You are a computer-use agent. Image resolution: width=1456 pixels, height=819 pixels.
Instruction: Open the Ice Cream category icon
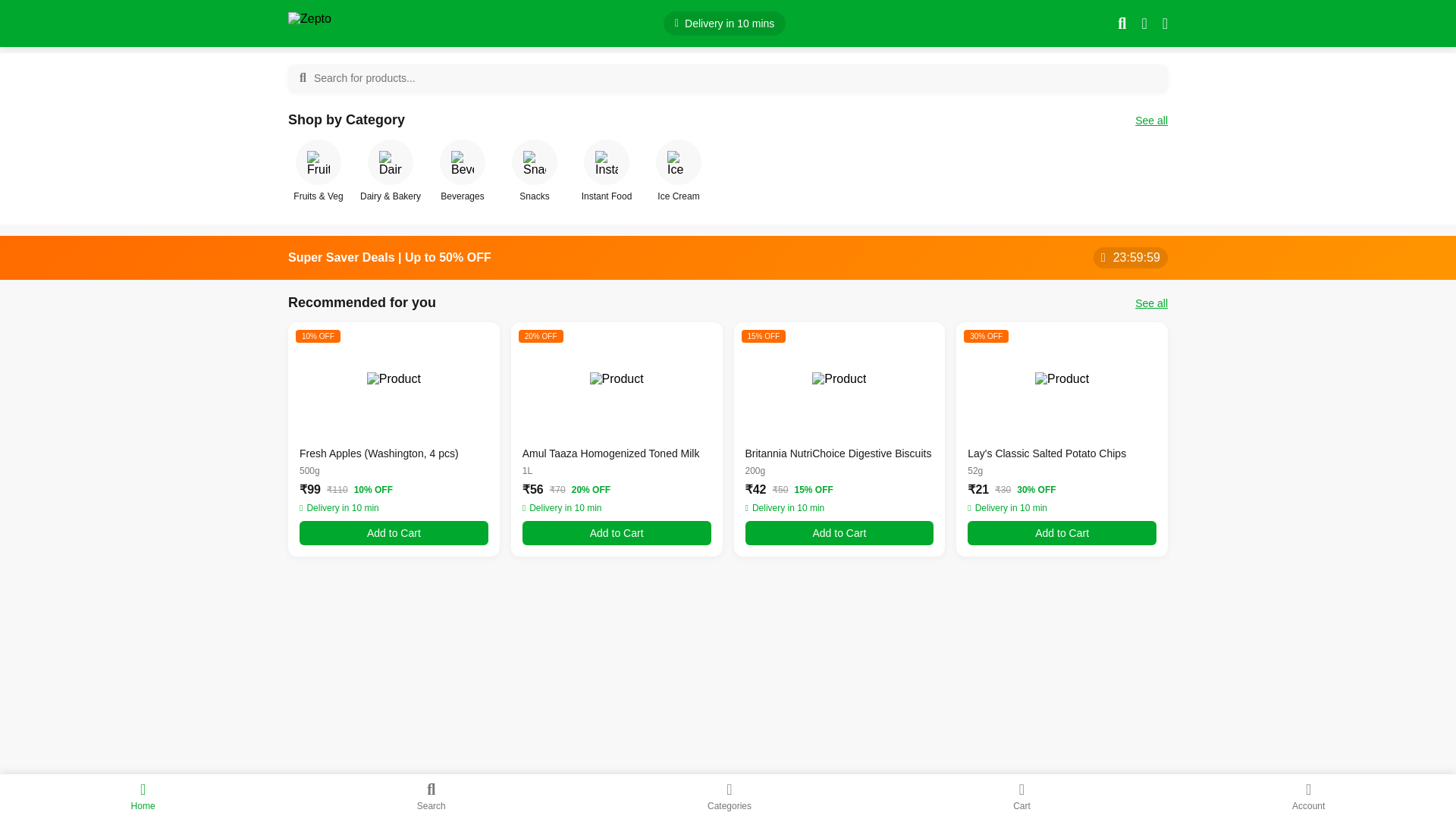679,162
